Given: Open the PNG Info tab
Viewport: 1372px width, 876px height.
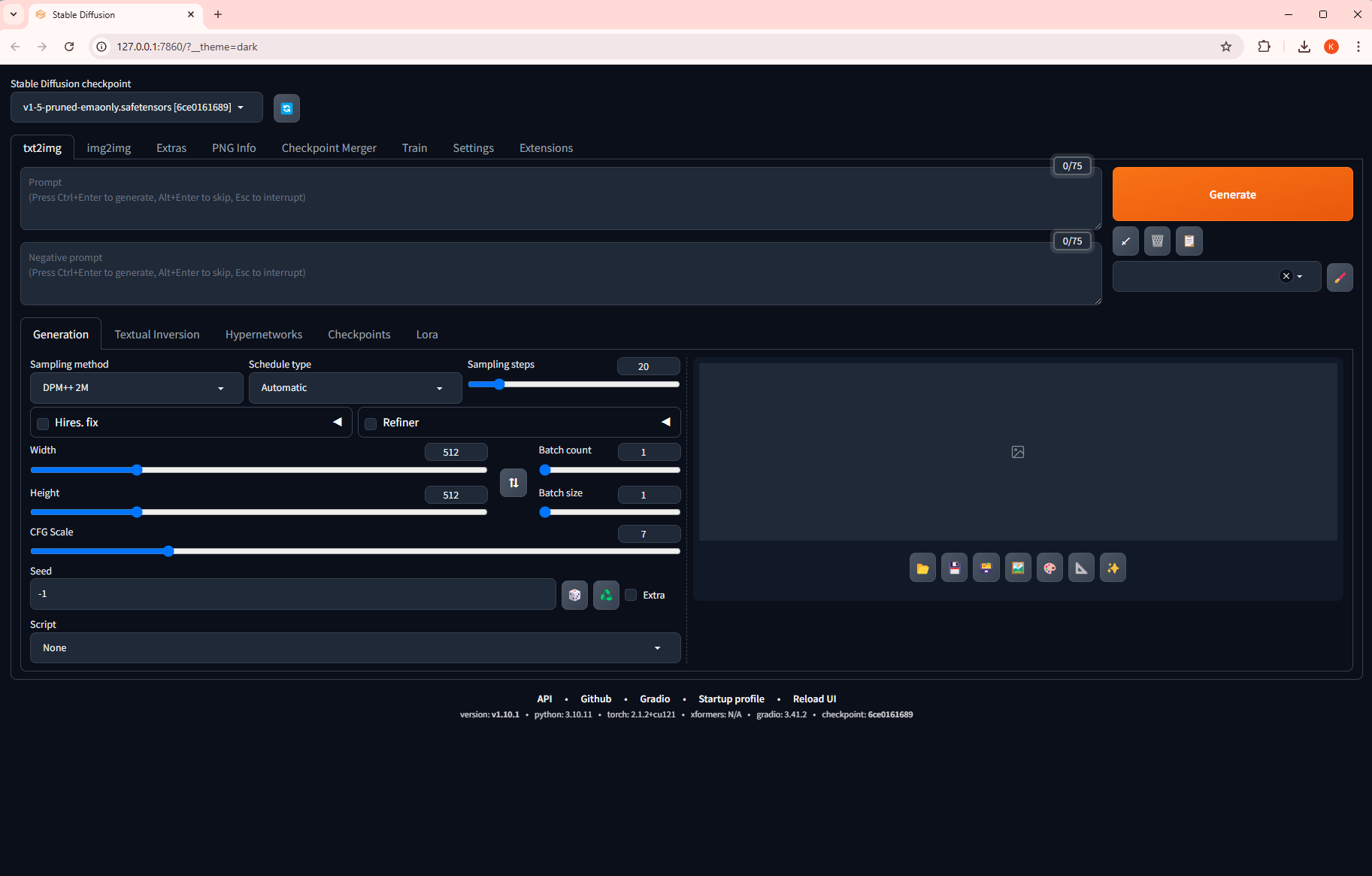Looking at the screenshot, I should [234, 148].
